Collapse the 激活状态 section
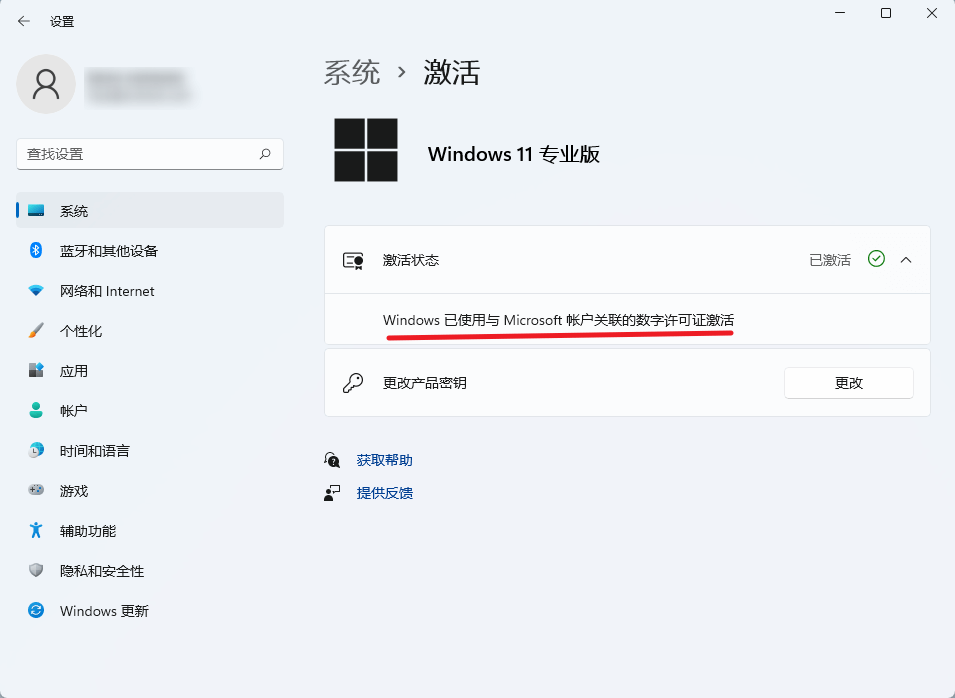 (x=908, y=259)
